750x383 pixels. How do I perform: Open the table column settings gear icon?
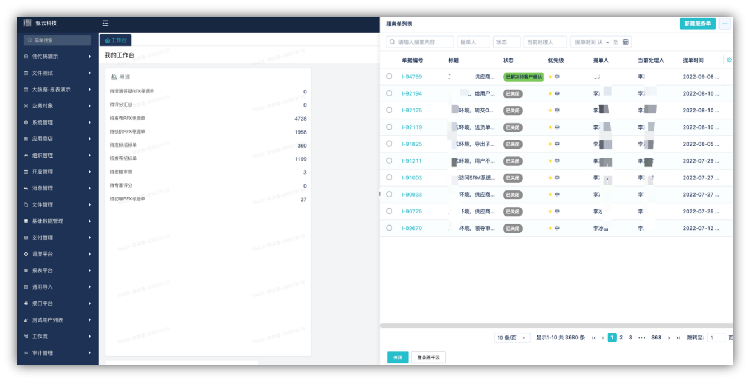click(x=729, y=60)
